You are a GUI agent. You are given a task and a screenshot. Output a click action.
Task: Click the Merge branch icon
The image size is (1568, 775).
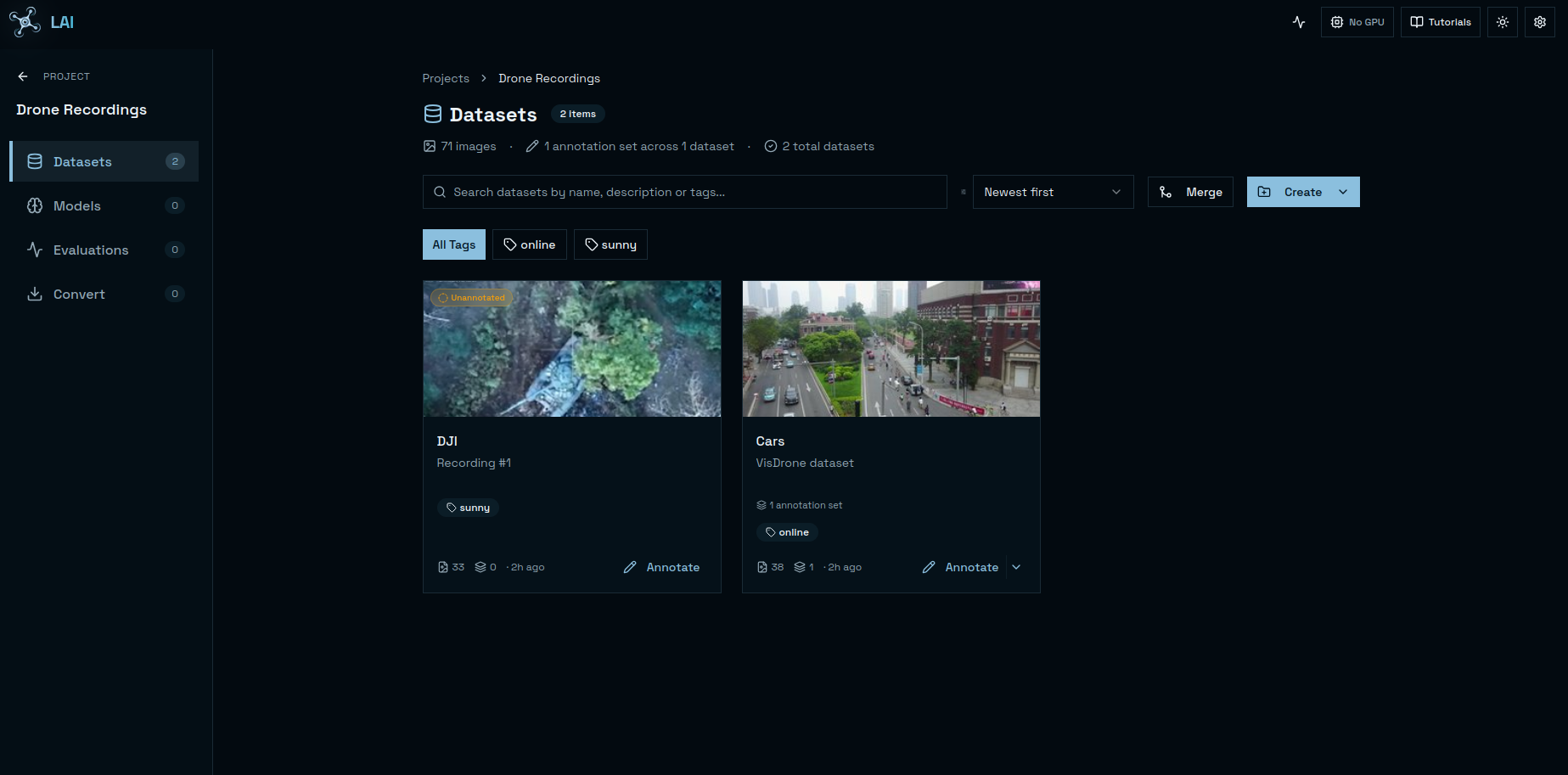[x=1166, y=192]
